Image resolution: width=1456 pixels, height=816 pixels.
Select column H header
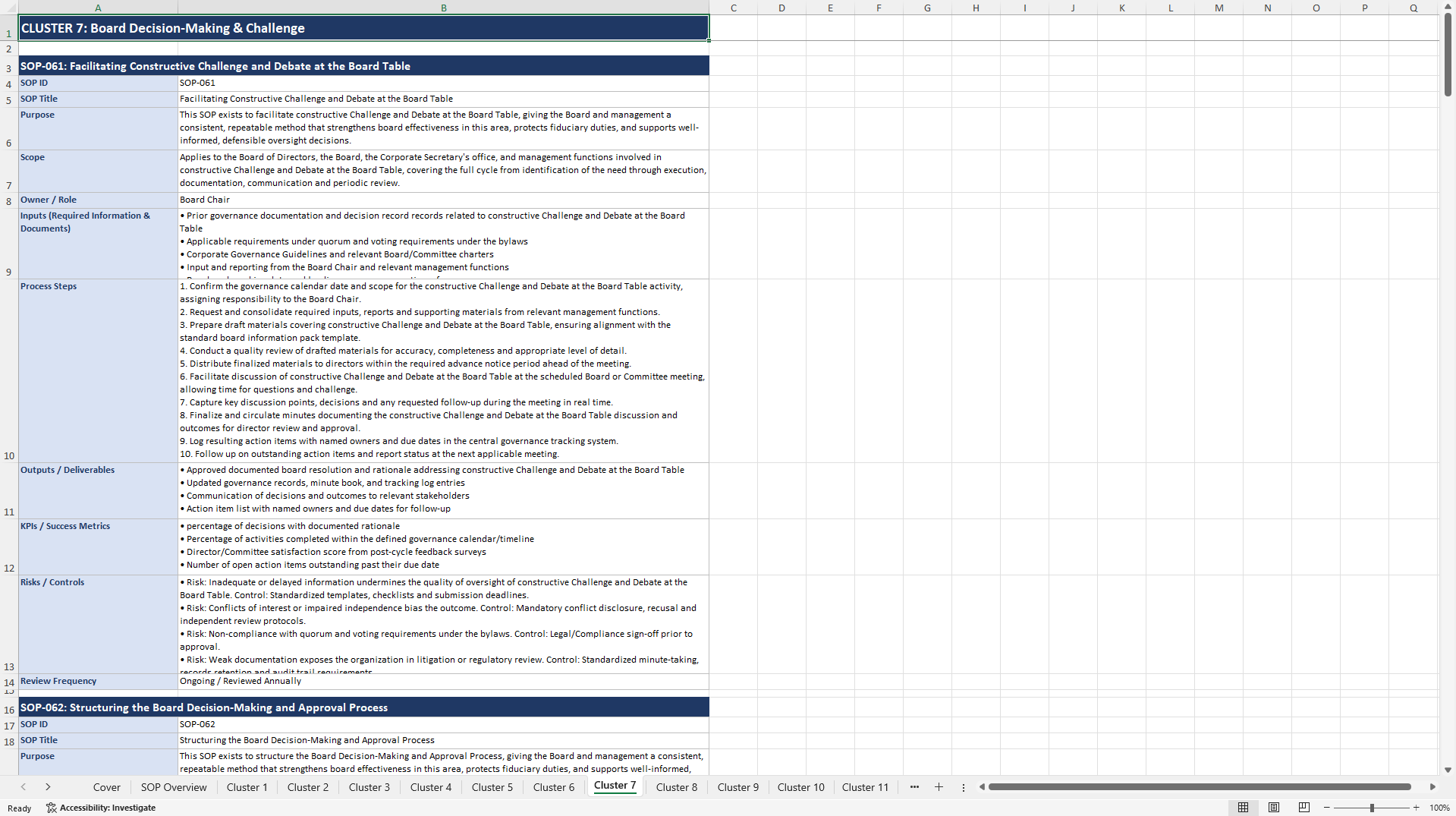tap(976, 8)
